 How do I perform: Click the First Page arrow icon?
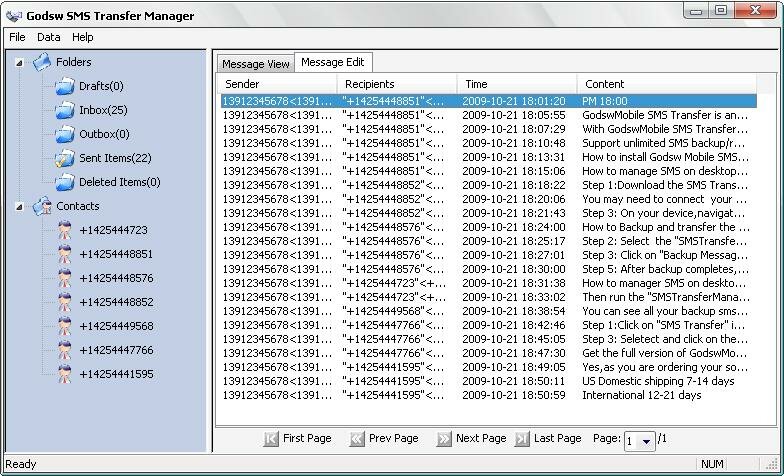tap(270, 439)
